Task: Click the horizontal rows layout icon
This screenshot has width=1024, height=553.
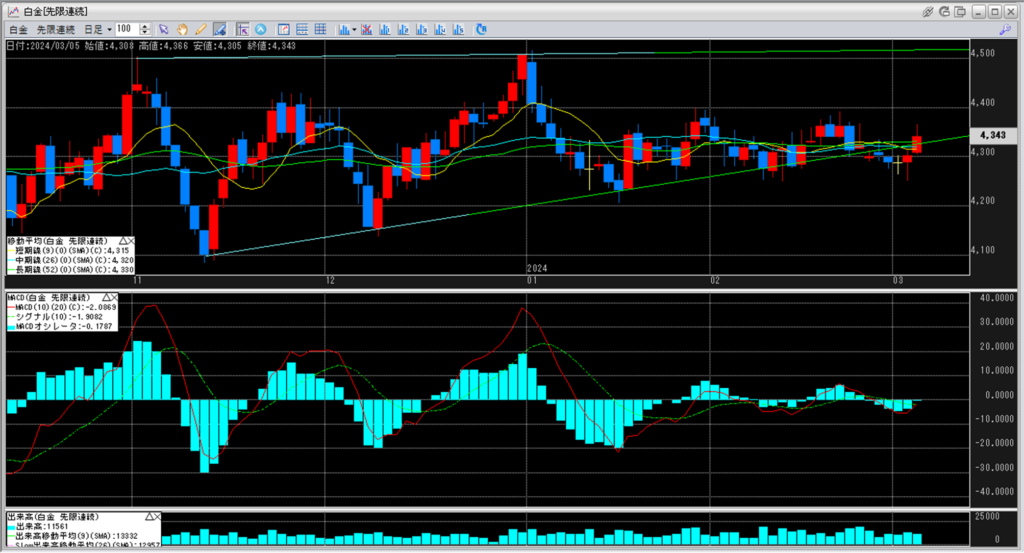Action: 302,29
